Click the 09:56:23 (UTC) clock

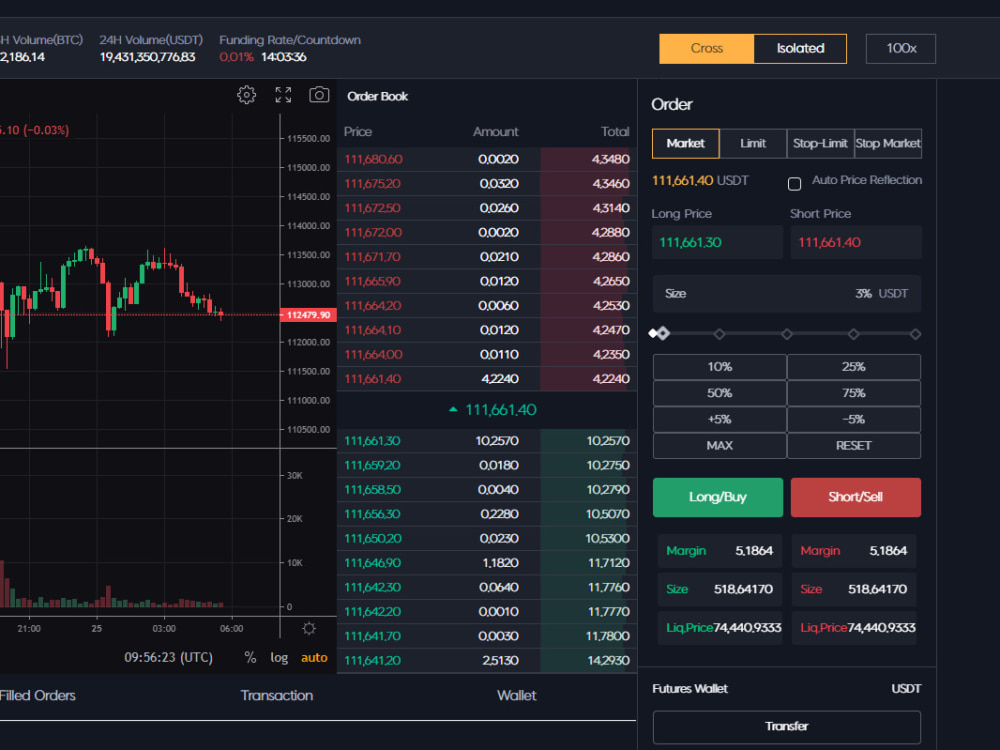tap(168, 658)
